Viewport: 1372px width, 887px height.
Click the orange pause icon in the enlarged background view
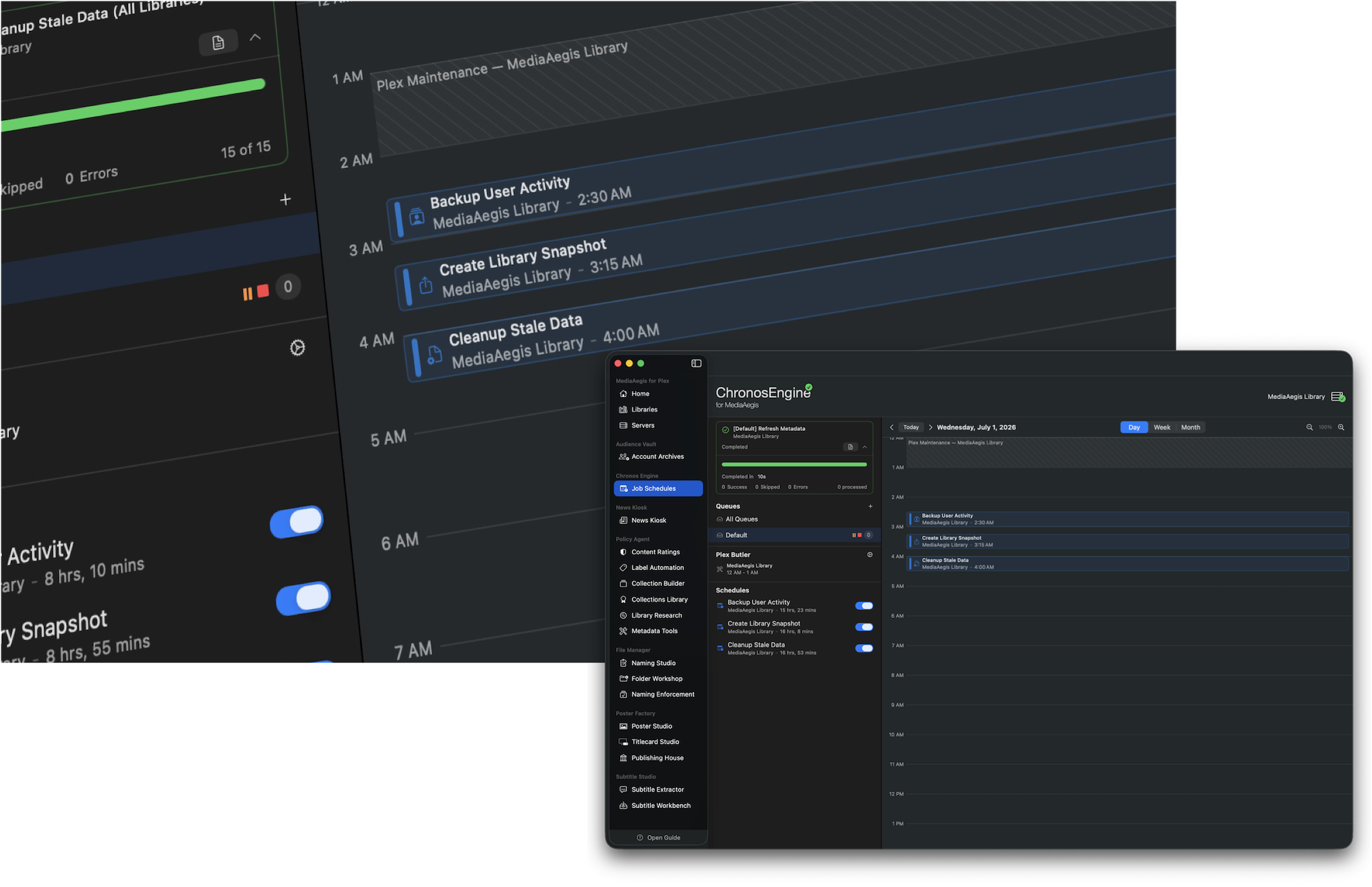(248, 294)
